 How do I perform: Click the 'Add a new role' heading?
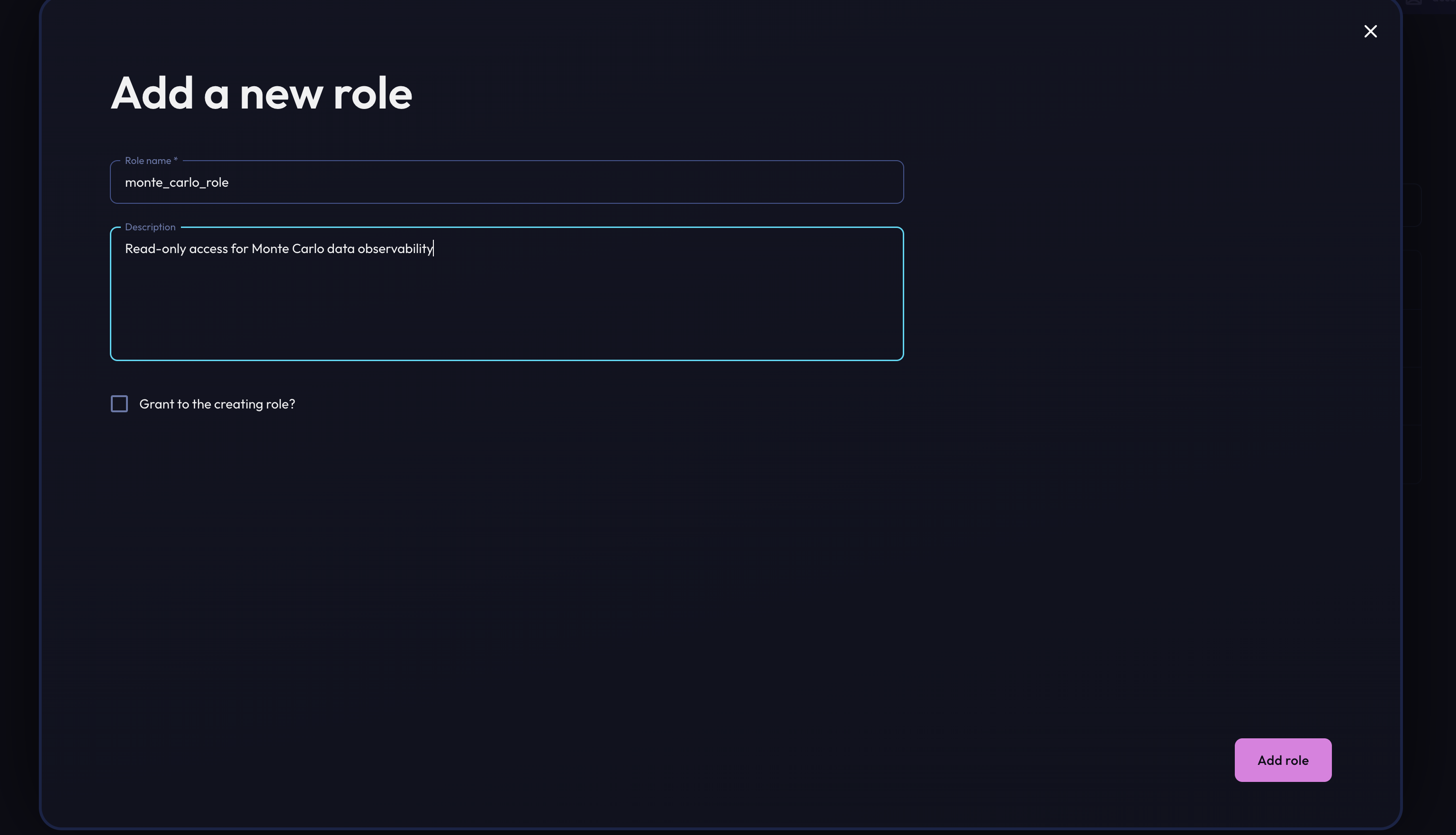pos(261,93)
